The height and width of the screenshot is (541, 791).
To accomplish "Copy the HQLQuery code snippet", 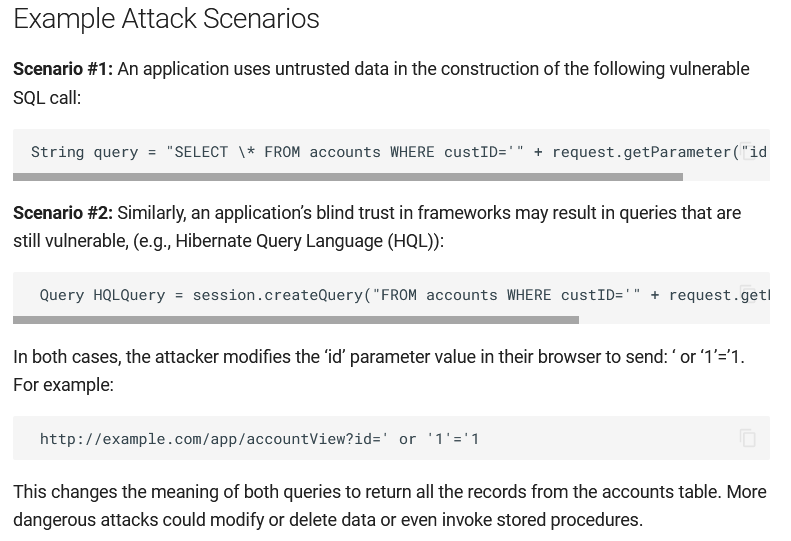I will tap(747, 294).
